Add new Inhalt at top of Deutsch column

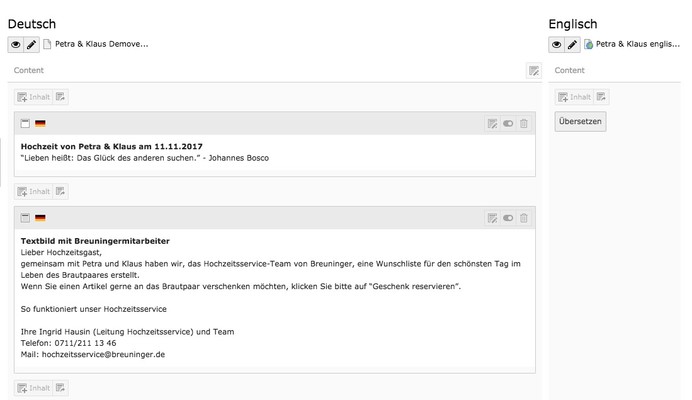coord(34,97)
